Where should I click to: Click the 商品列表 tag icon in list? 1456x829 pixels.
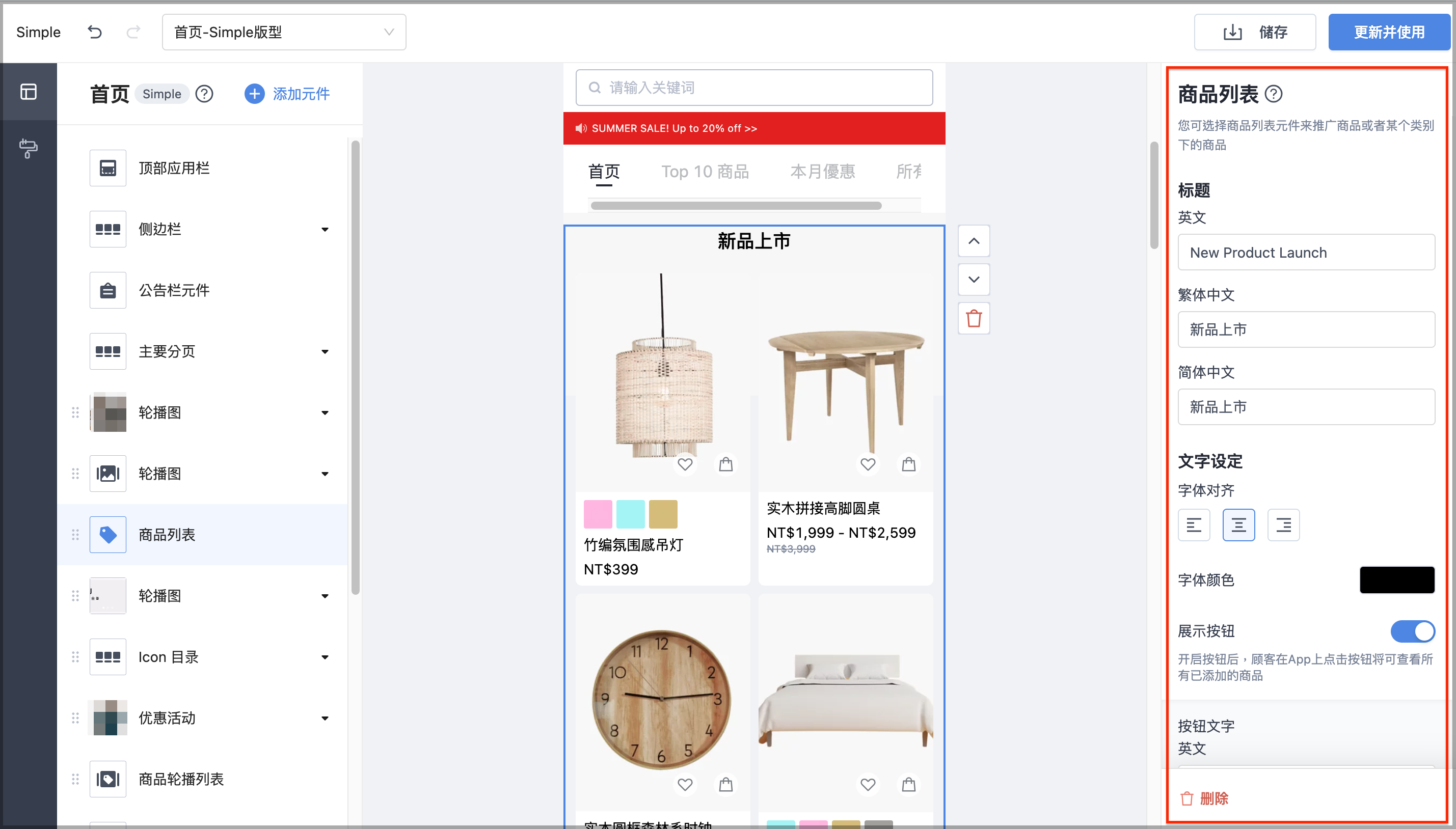coord(107,535)
